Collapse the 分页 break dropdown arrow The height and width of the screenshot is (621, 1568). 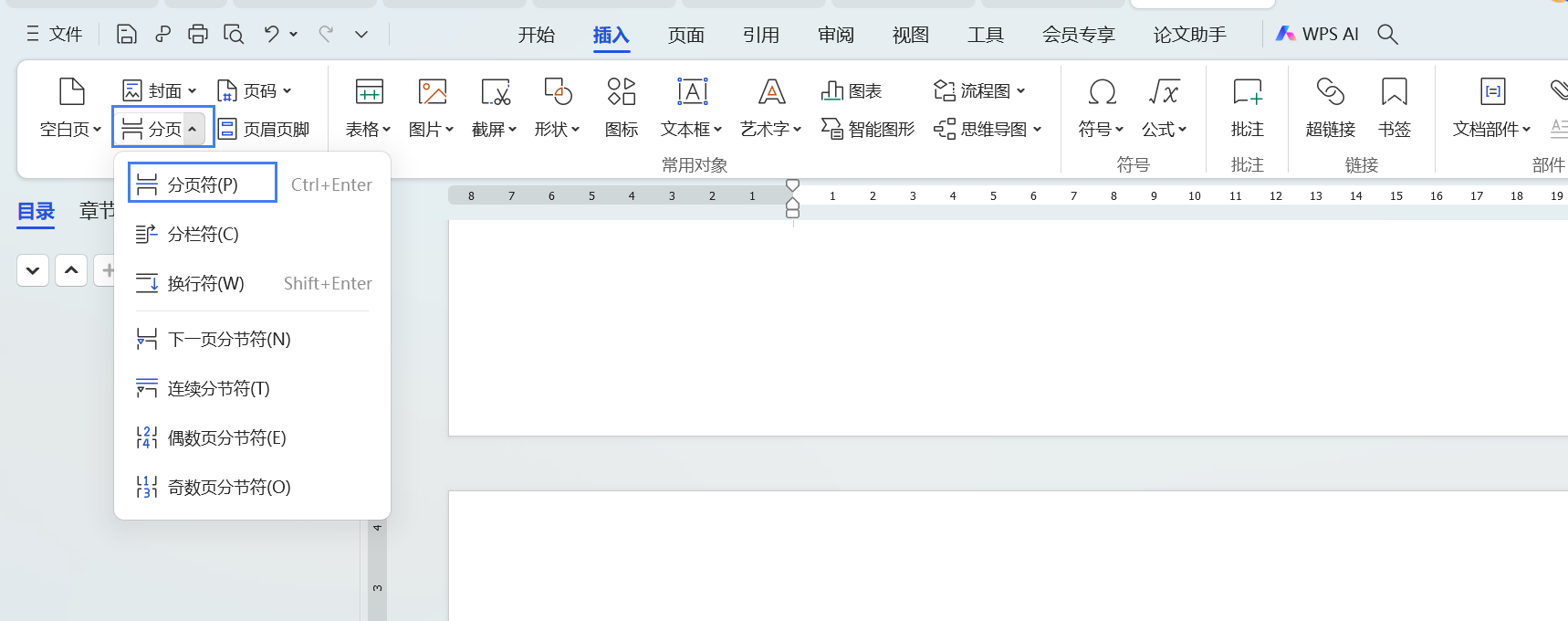coord(193,129)
